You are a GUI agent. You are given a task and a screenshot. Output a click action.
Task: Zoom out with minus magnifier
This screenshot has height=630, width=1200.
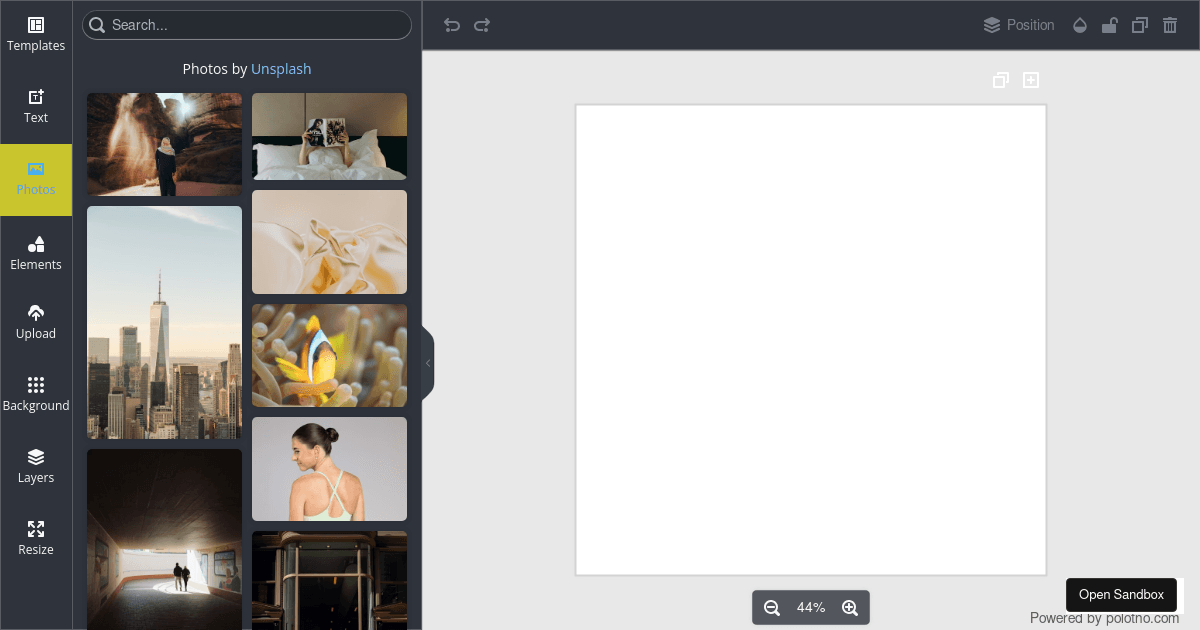pyautogui.click(x=772, y=608)
